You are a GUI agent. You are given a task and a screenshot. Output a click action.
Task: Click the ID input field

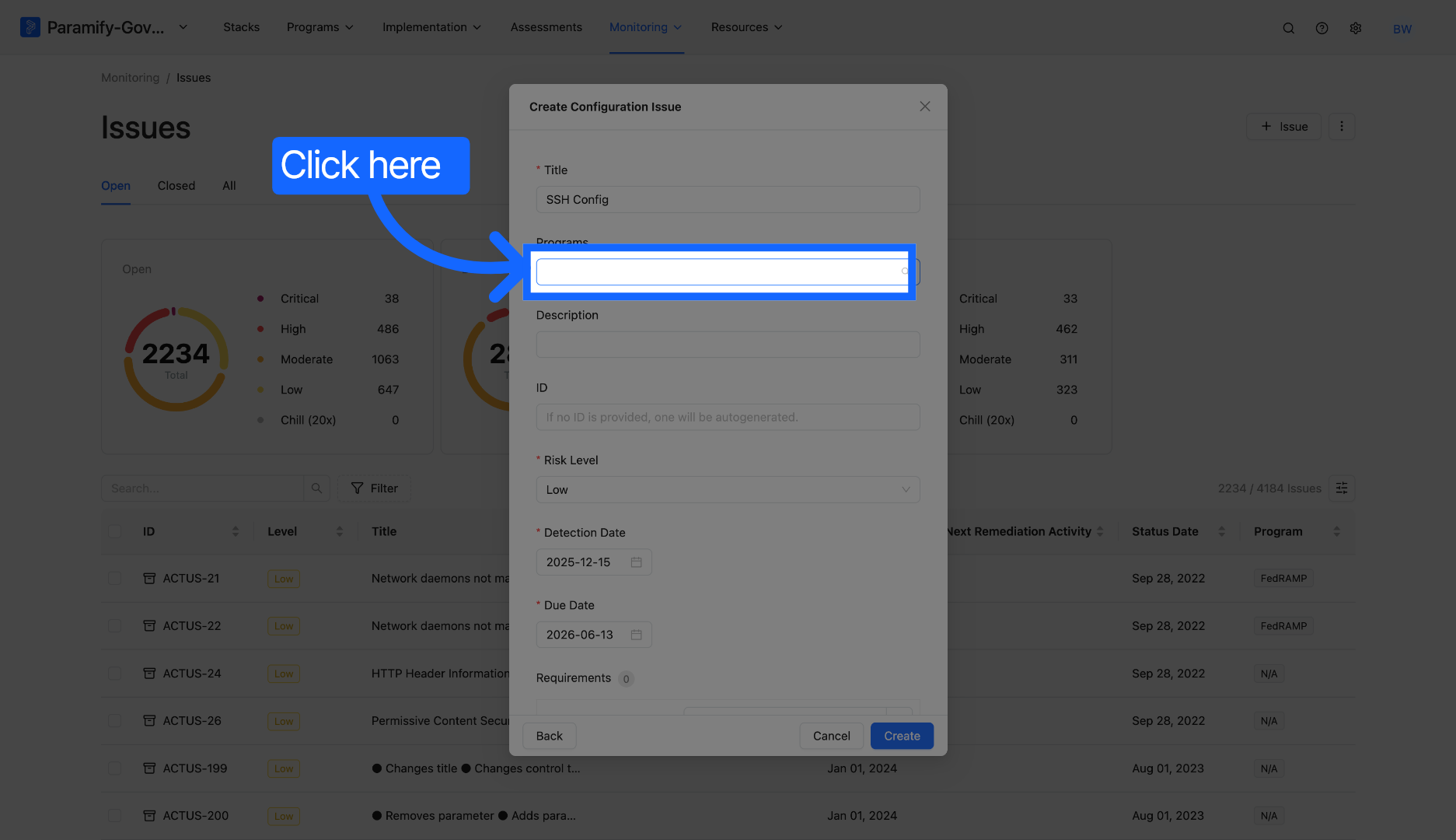[728, 417]
